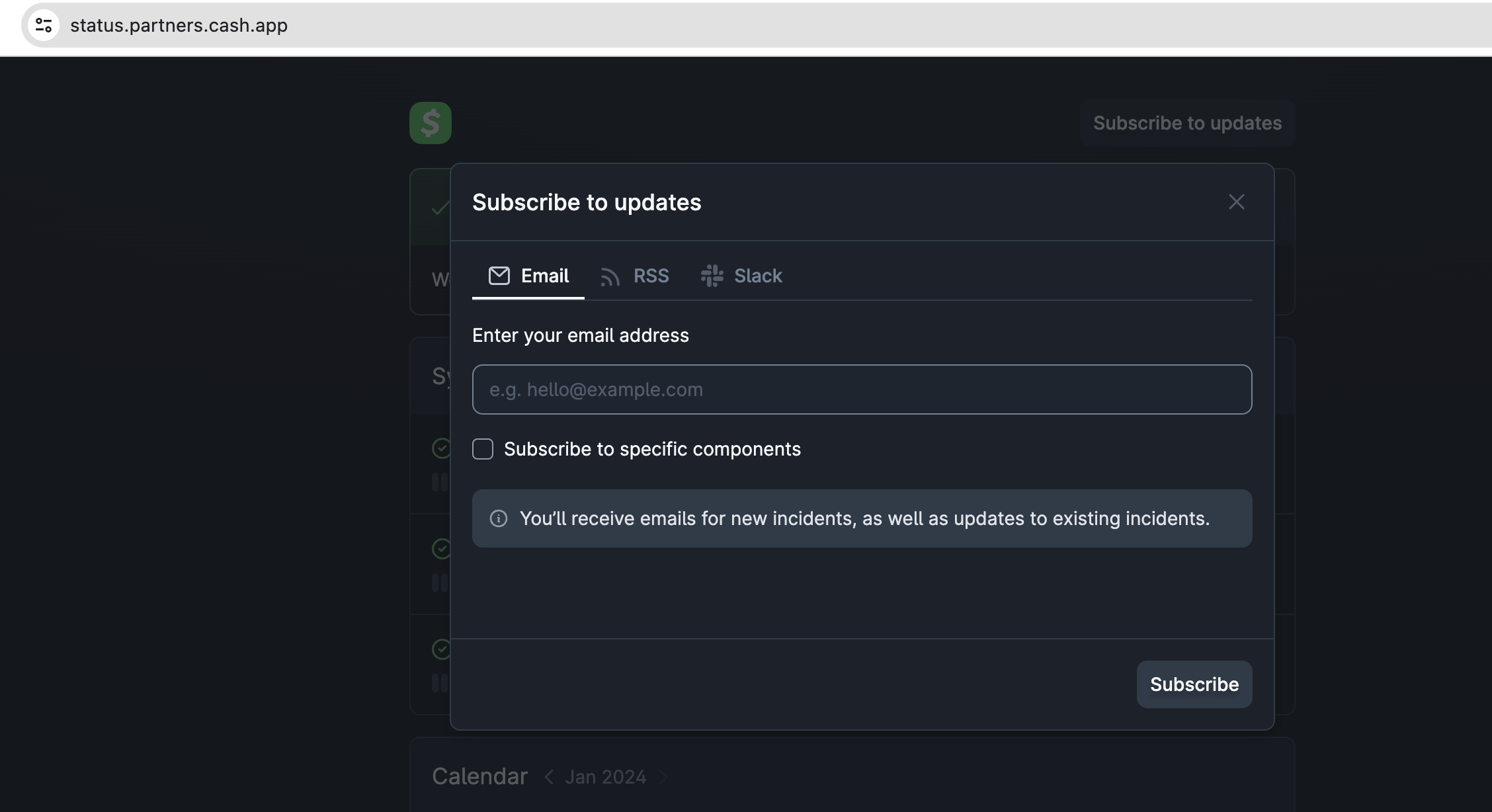Click the envelope icon on Email tab

click(x=499, y=276)
